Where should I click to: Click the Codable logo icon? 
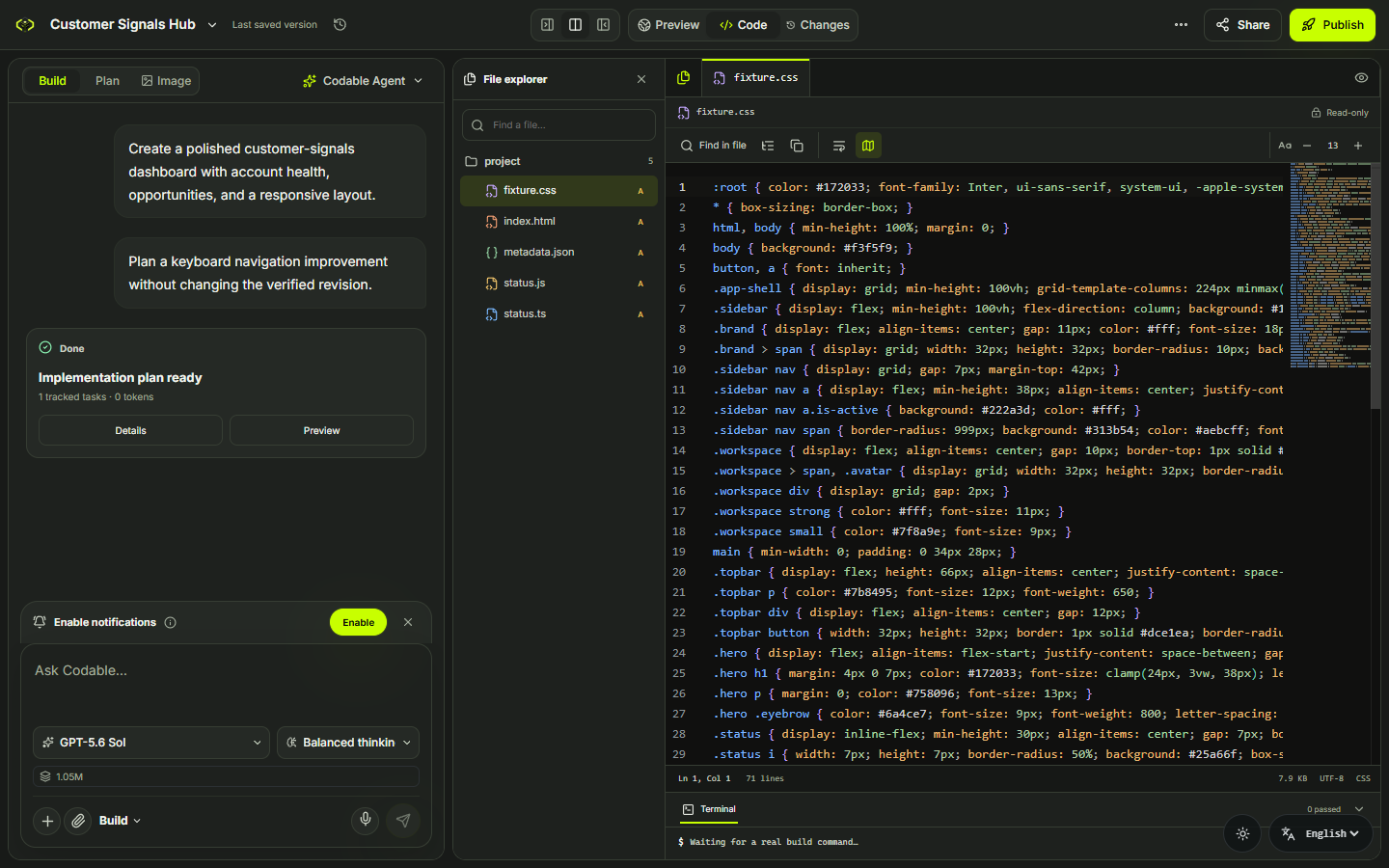[x=25, y=25]
